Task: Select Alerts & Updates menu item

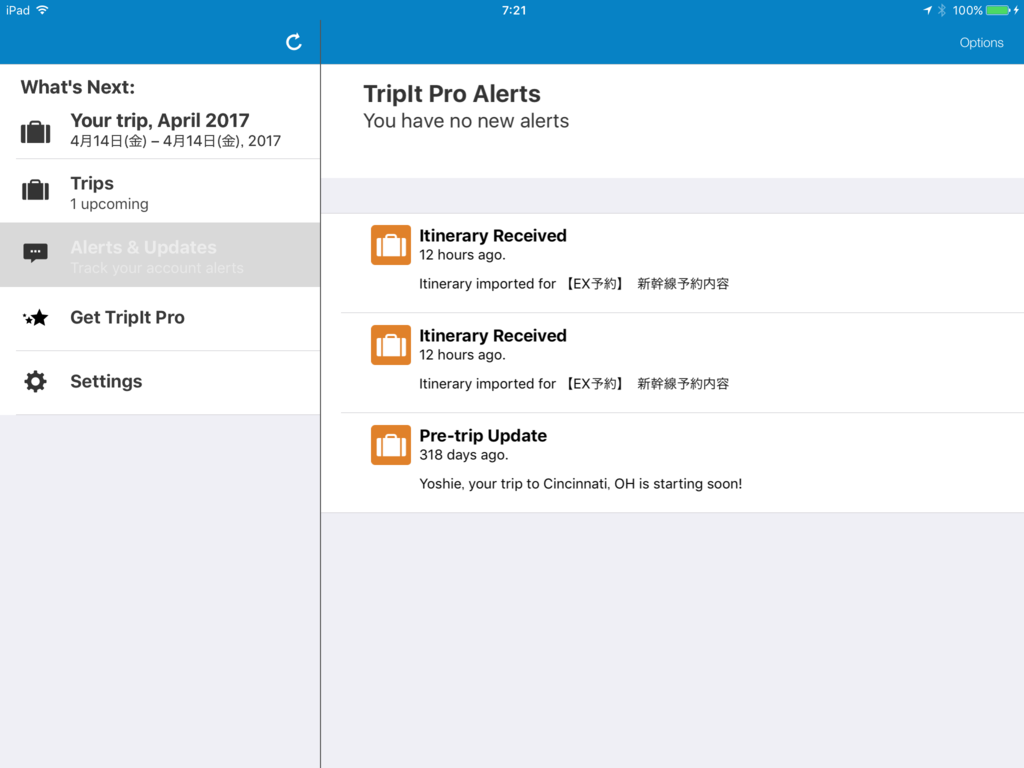Action: tap(160, 255)
